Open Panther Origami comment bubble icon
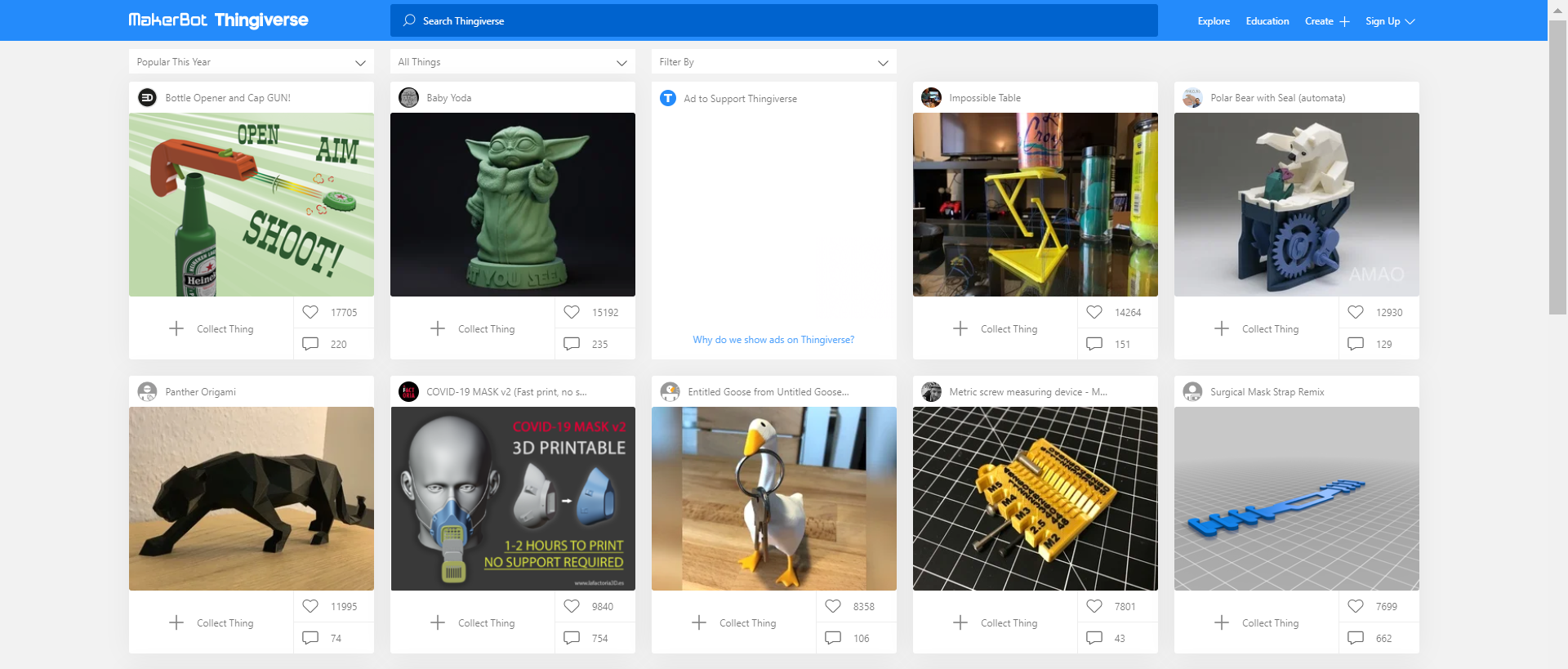The height and width of the screenshot is (669, 1568). [x=310, y=638]
